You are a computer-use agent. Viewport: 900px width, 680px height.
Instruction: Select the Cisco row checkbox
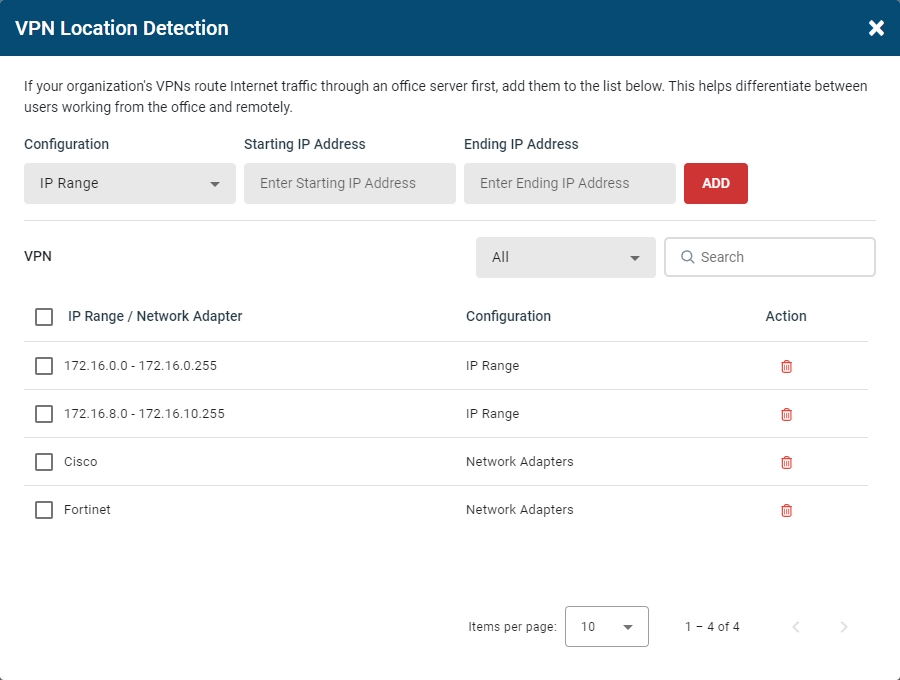[44, 462]
